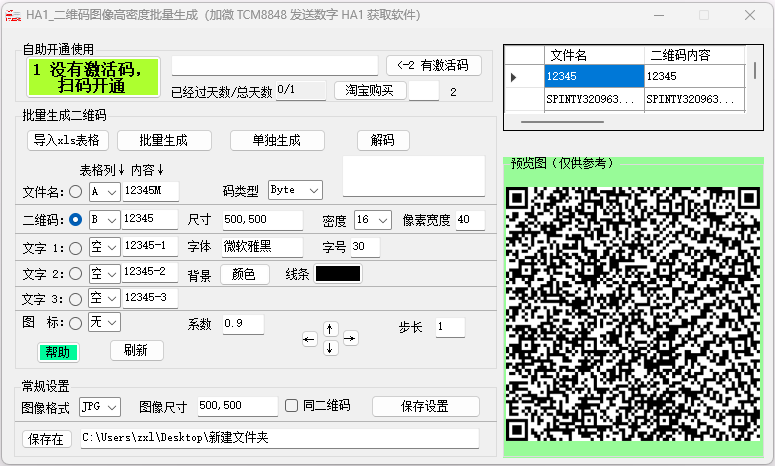Click the <-2 有激活码 button
The width and height of the screenshot is (775, 466).
433,65
